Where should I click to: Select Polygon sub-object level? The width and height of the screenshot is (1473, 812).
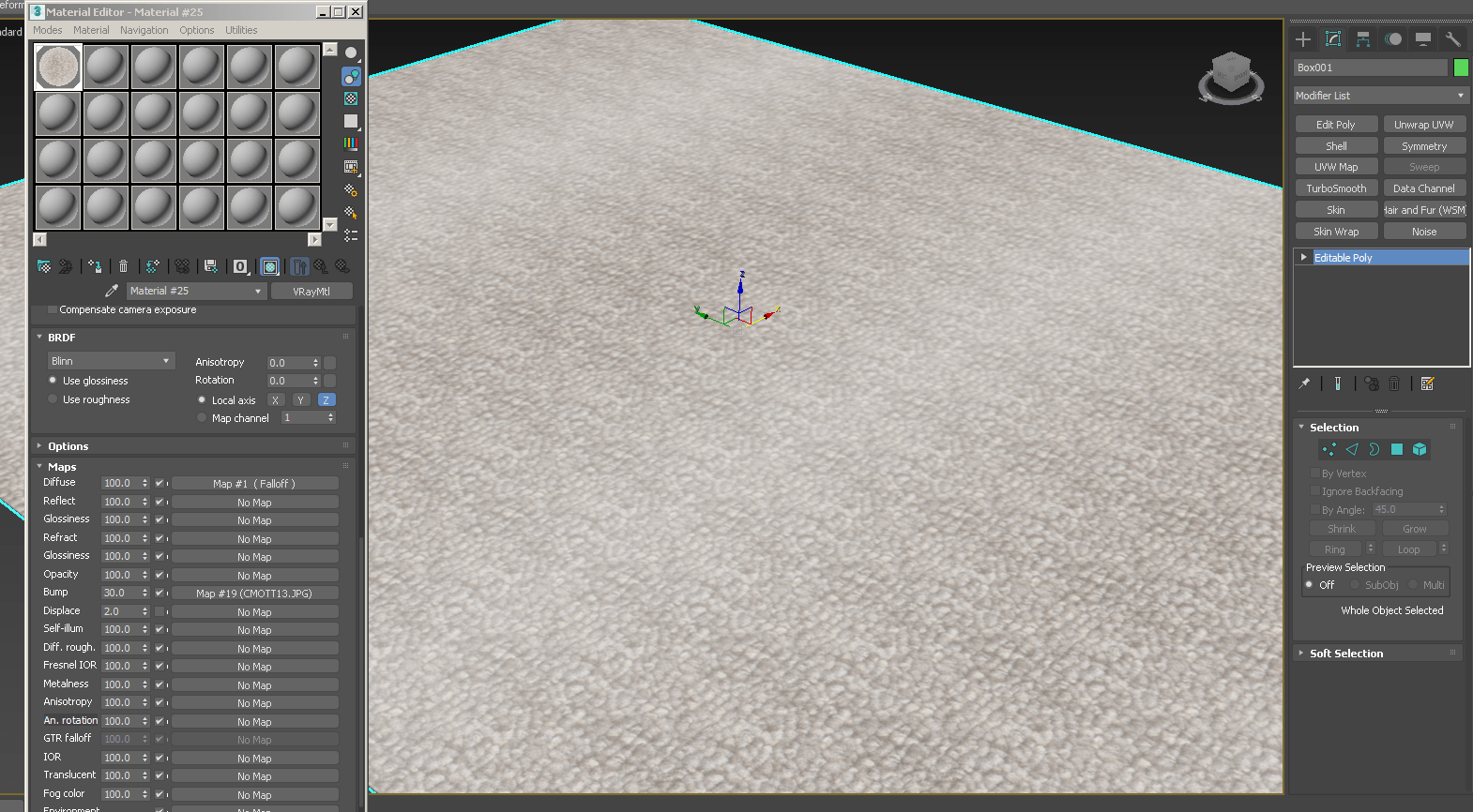[x=1397, y=449]
